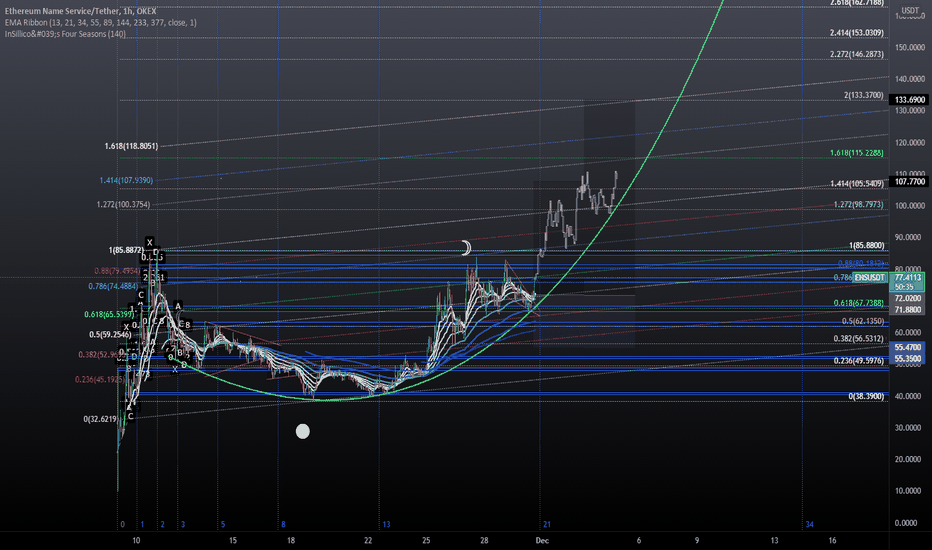
Task: Select the InSillico Four Seasons indicator label
Action: click(x=65, y=34)
